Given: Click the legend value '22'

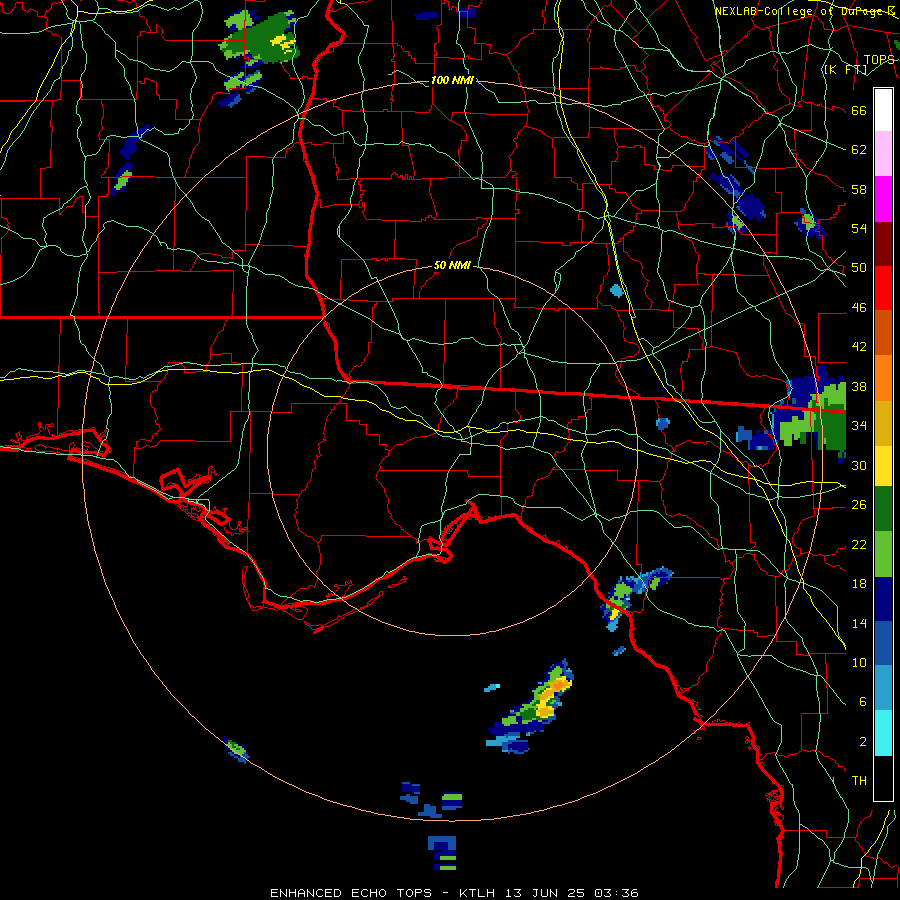Looking at the screenshot, I should pos(859,544).
